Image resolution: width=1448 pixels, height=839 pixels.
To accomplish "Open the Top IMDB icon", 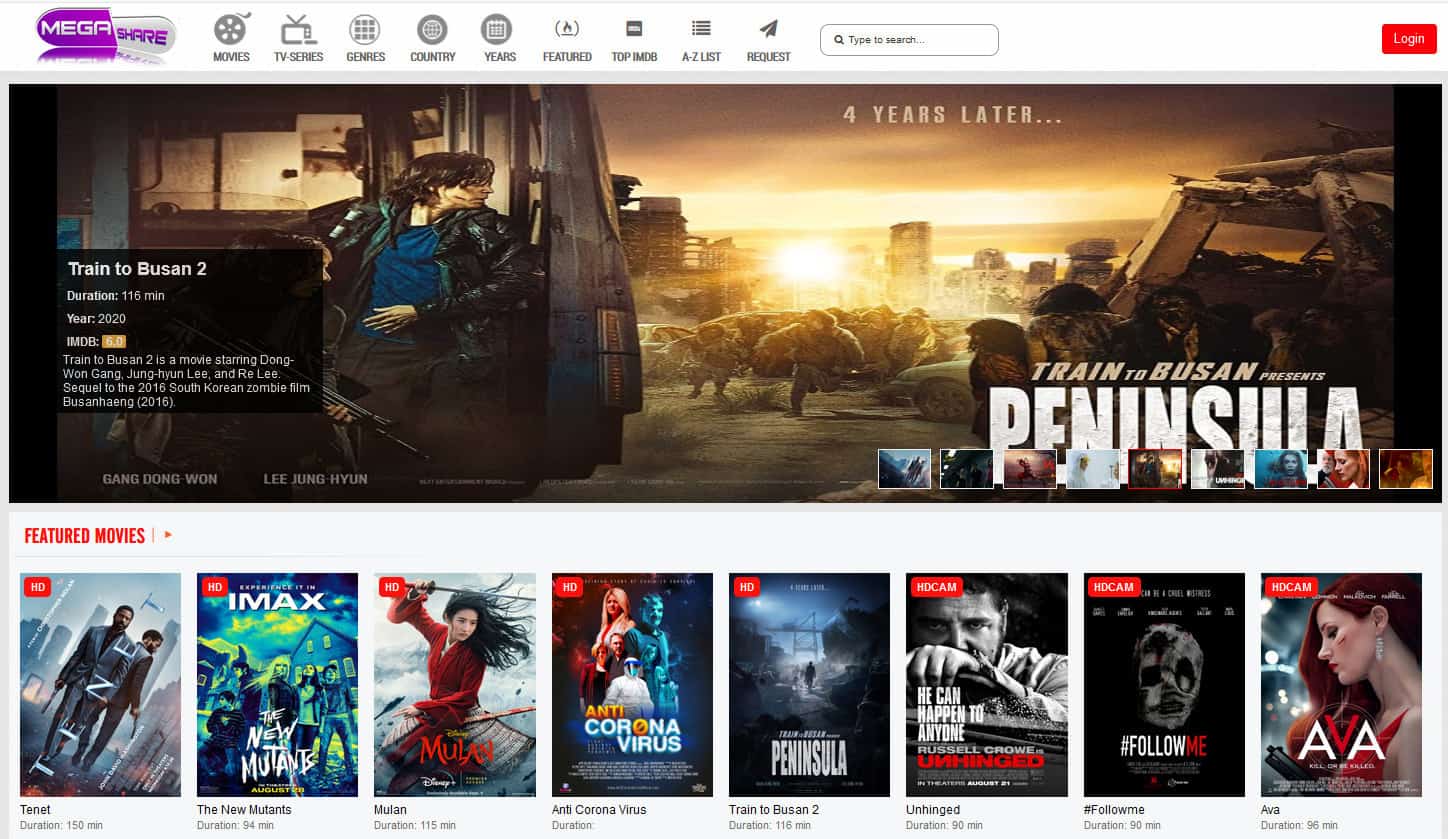I will 634,29.
